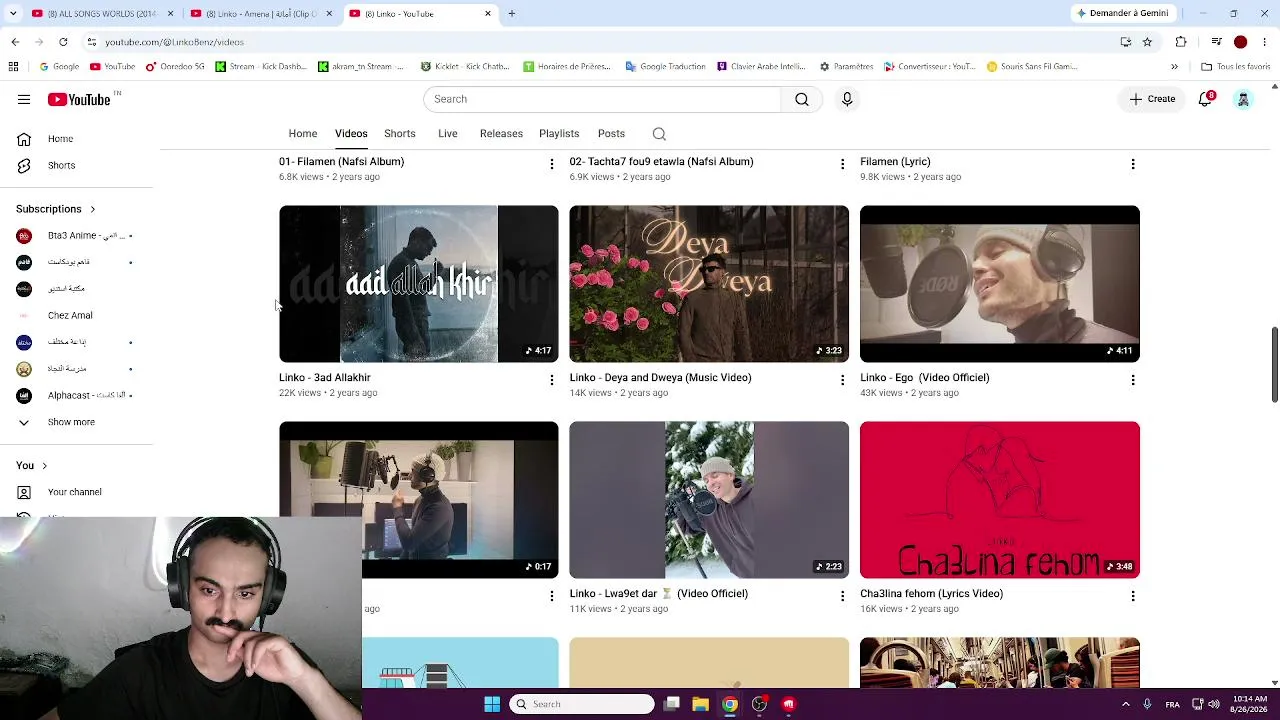Expand the Subscriptions section chevron

(93, 210)
